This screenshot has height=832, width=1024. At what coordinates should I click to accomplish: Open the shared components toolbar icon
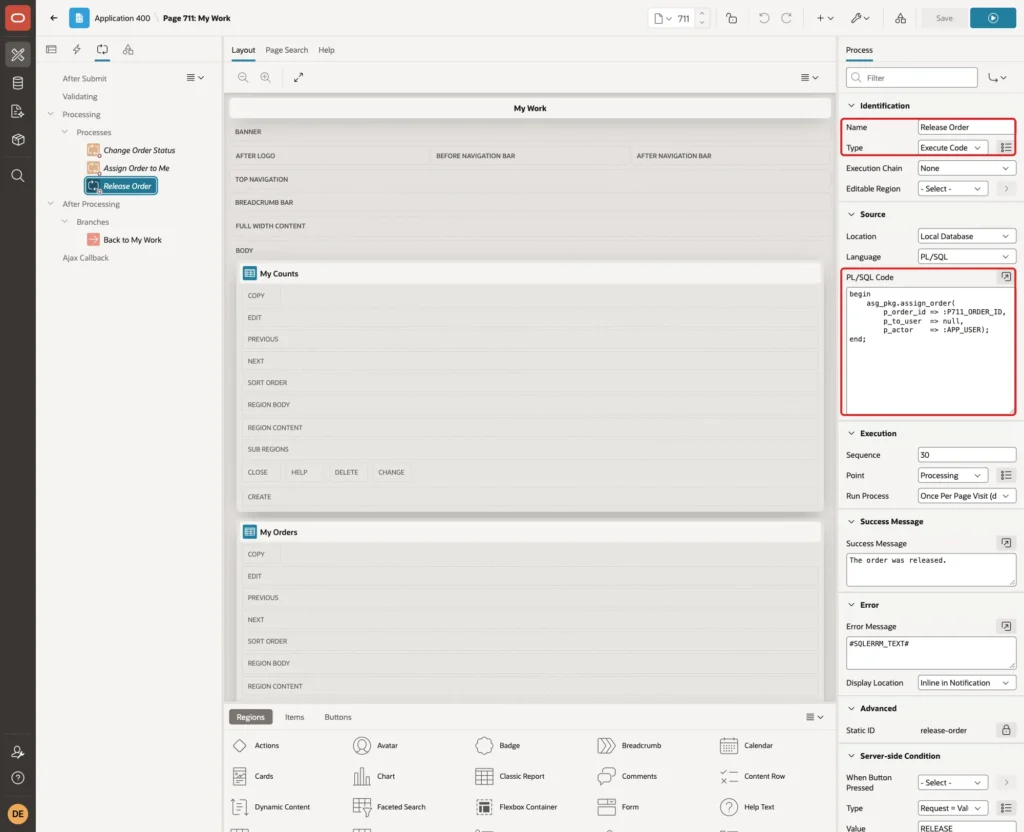900,18
